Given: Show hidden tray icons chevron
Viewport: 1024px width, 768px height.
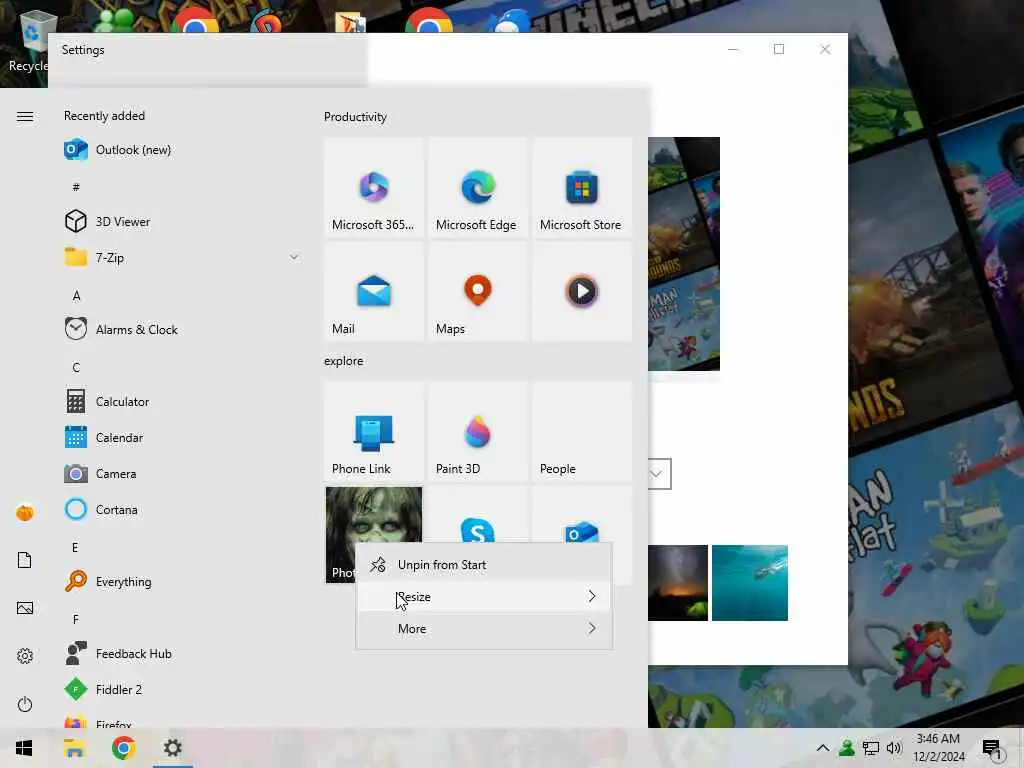Looking at the screenshot, I should 823,748.
